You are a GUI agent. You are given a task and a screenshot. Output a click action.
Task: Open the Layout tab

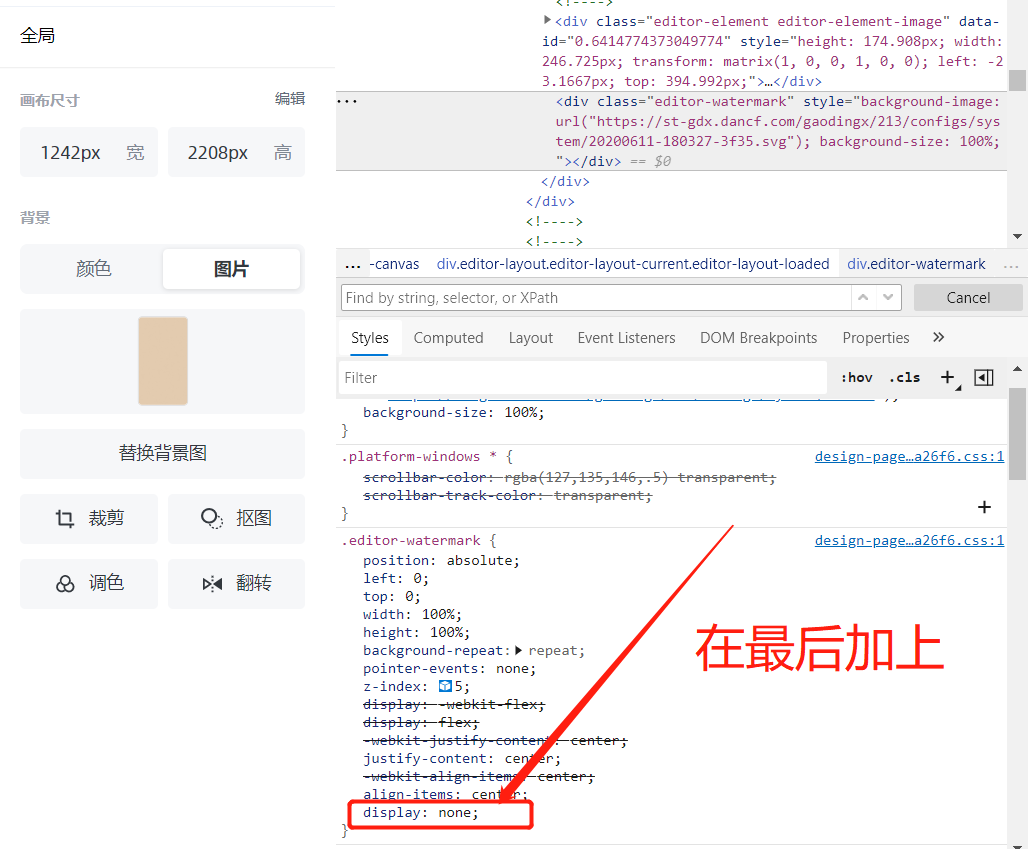(531, 338)
